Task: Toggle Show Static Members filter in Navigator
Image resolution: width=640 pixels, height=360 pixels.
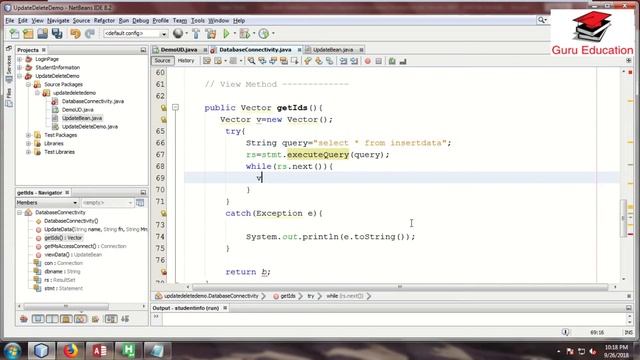Action: click(x=52, y=319)
